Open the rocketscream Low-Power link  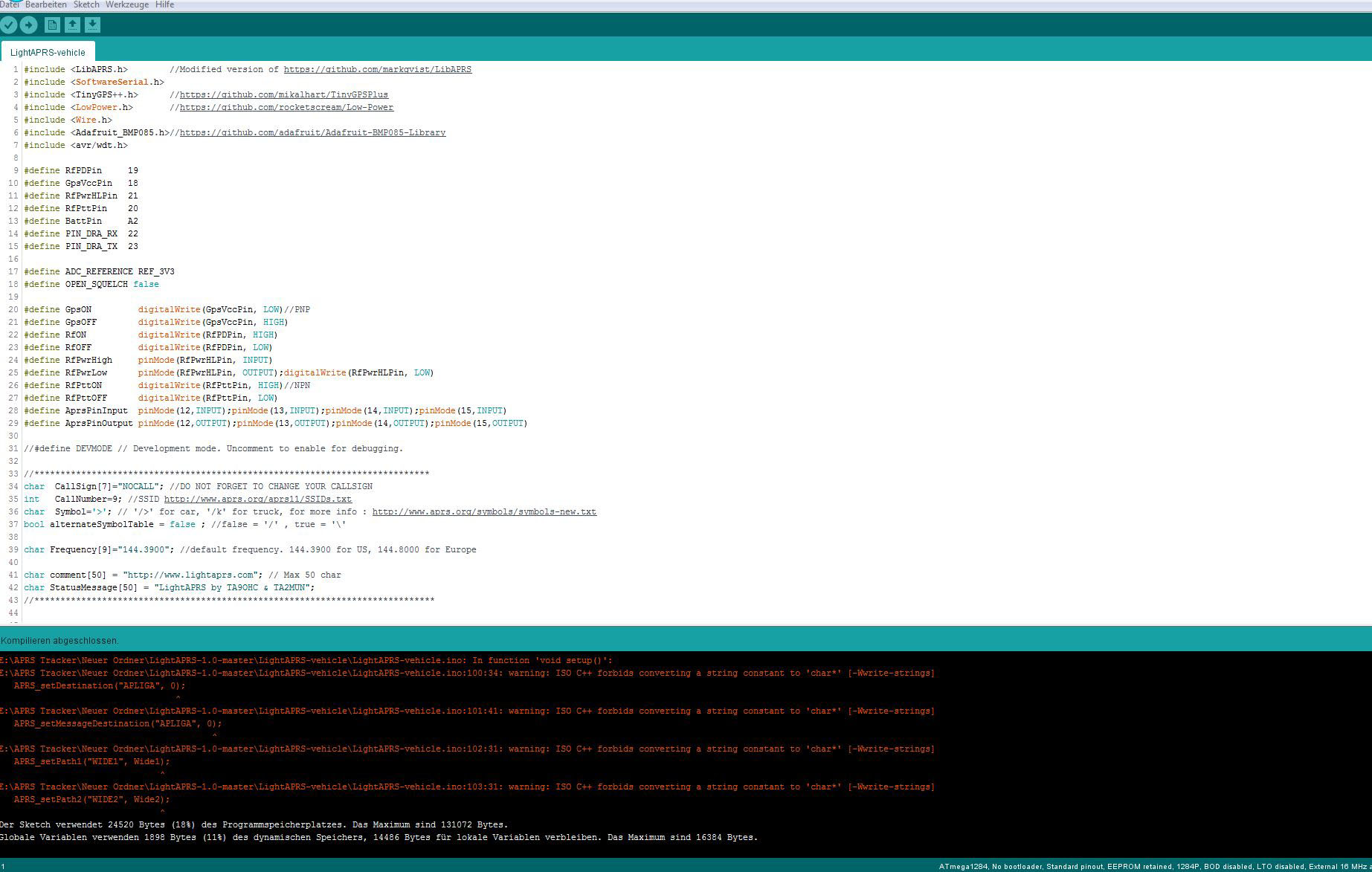pos(286,108)
